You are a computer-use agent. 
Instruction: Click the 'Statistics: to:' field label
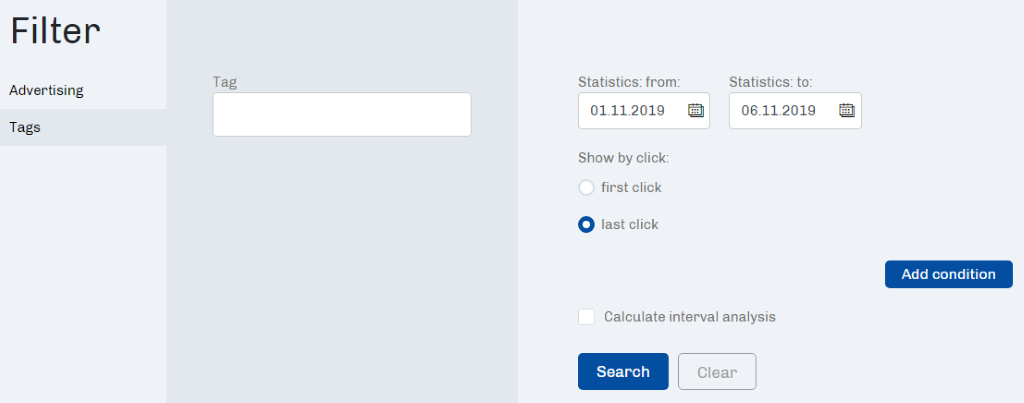tap(771, 82)
